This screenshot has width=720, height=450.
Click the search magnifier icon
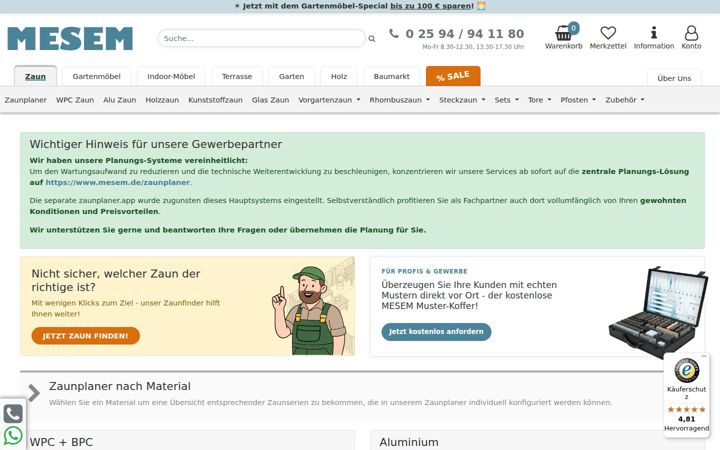[372, 39]
